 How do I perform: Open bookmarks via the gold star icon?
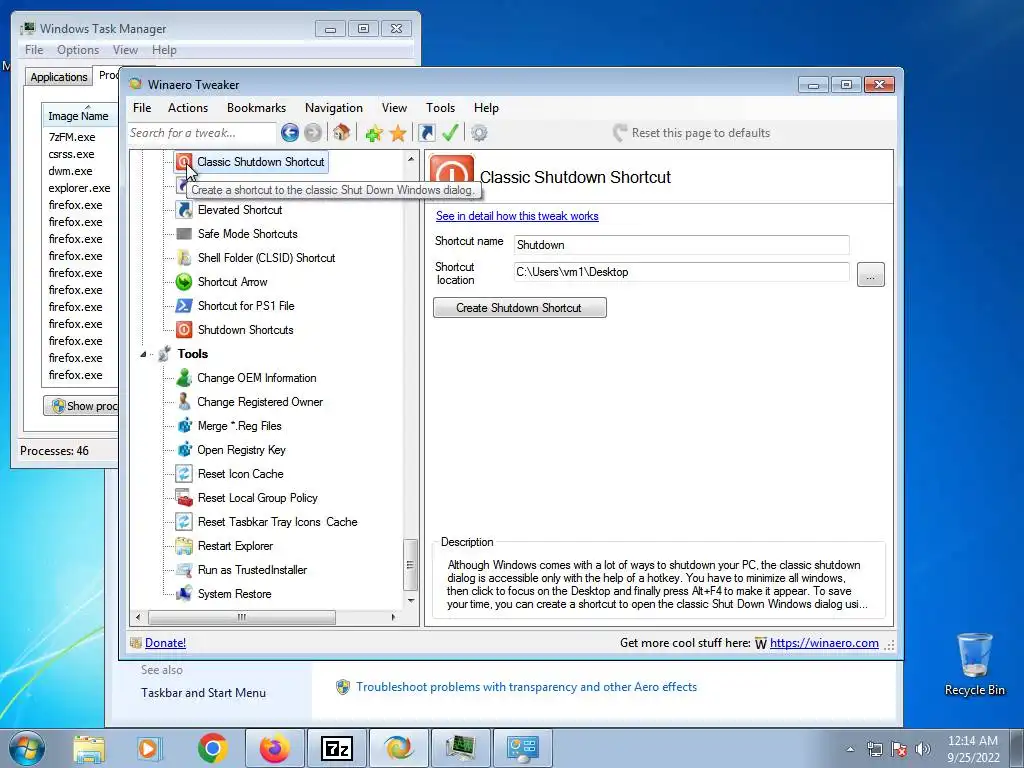398,133
